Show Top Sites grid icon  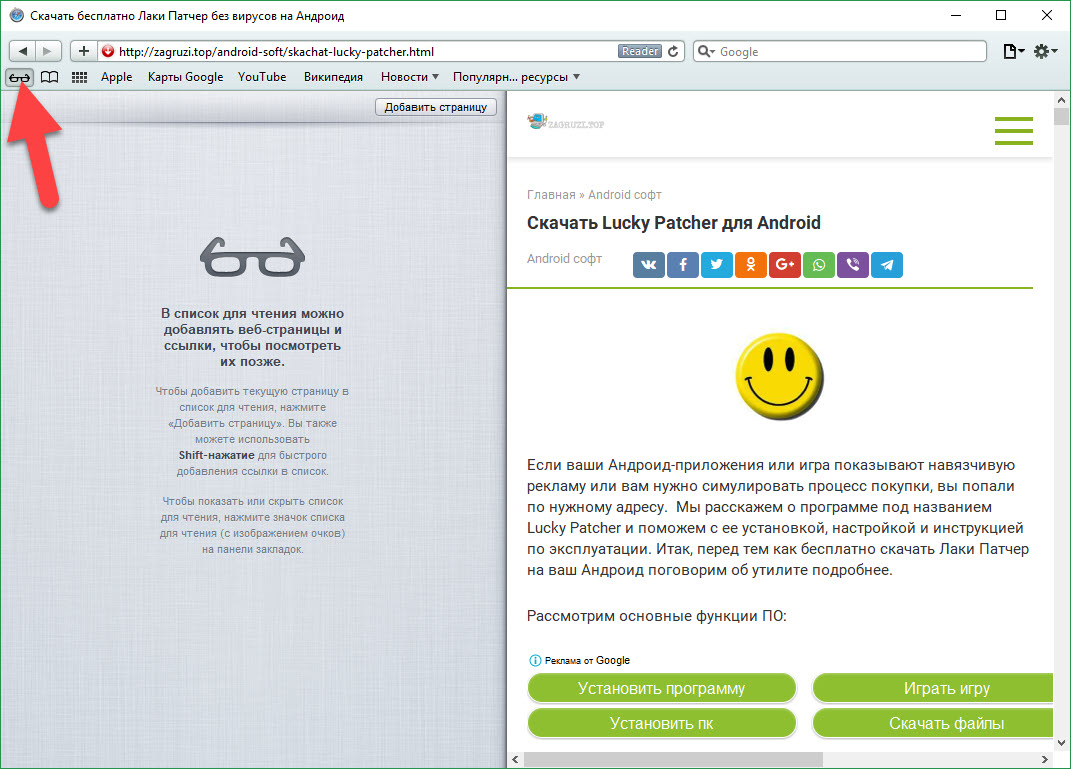click(79, 77)
